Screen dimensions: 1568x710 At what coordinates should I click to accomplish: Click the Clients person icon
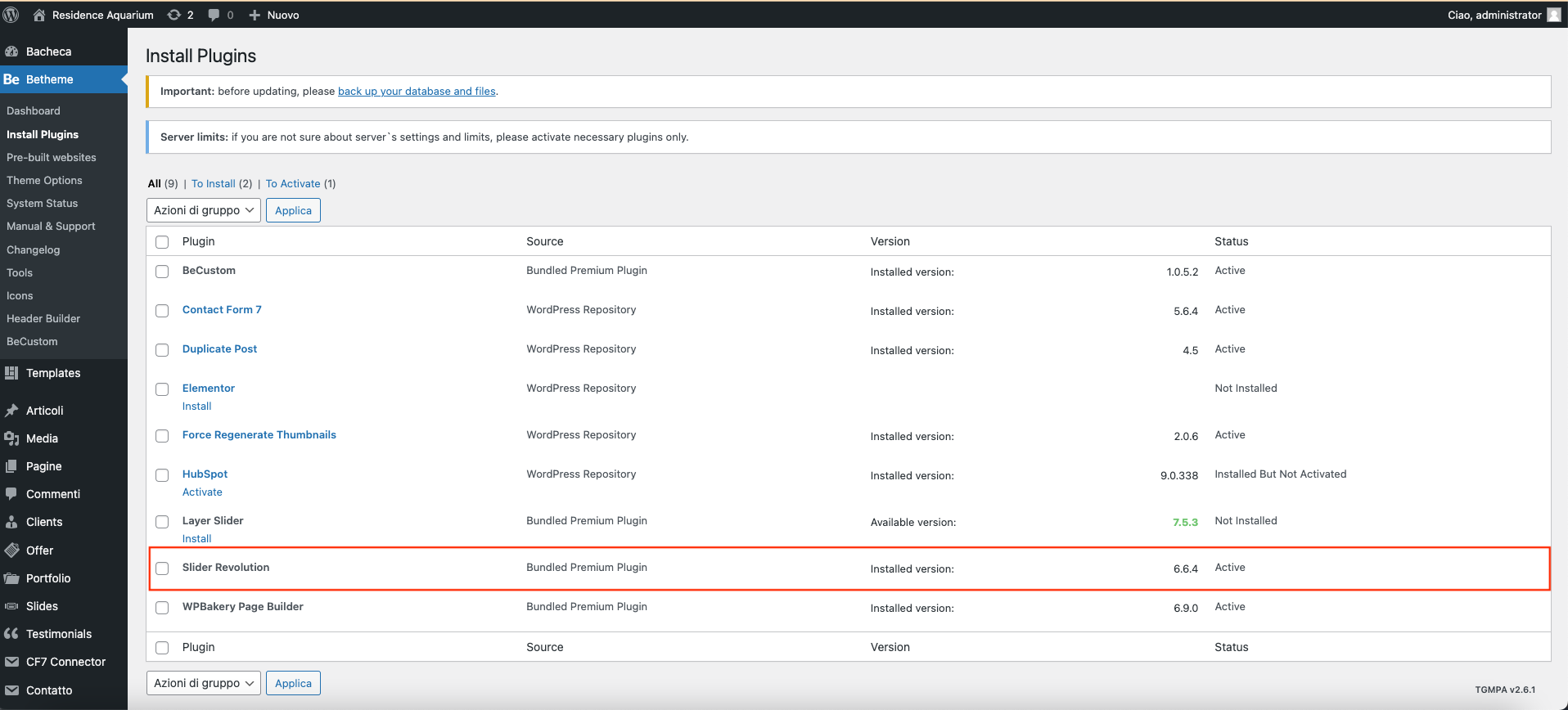point(11,522)
